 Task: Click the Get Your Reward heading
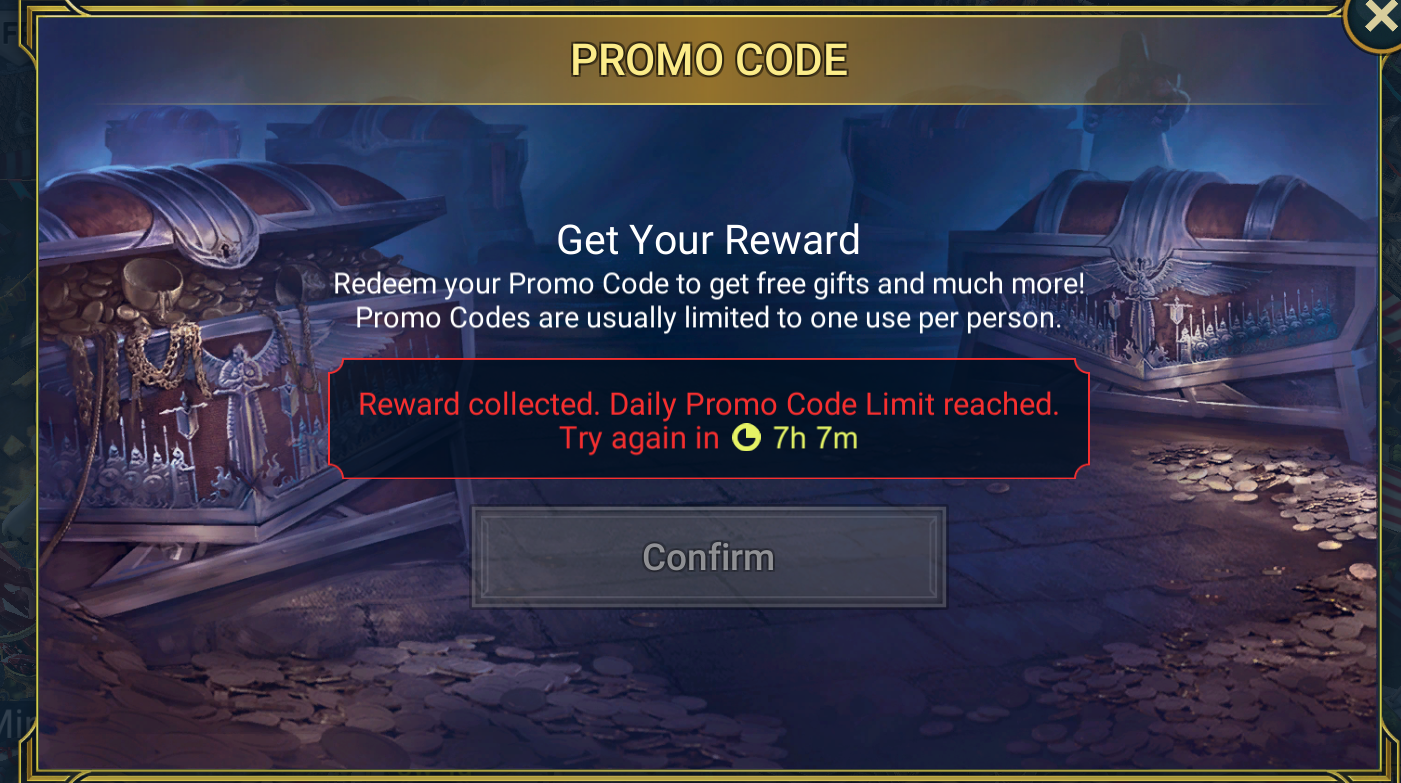pyautogui.click(x=708, y=240)
